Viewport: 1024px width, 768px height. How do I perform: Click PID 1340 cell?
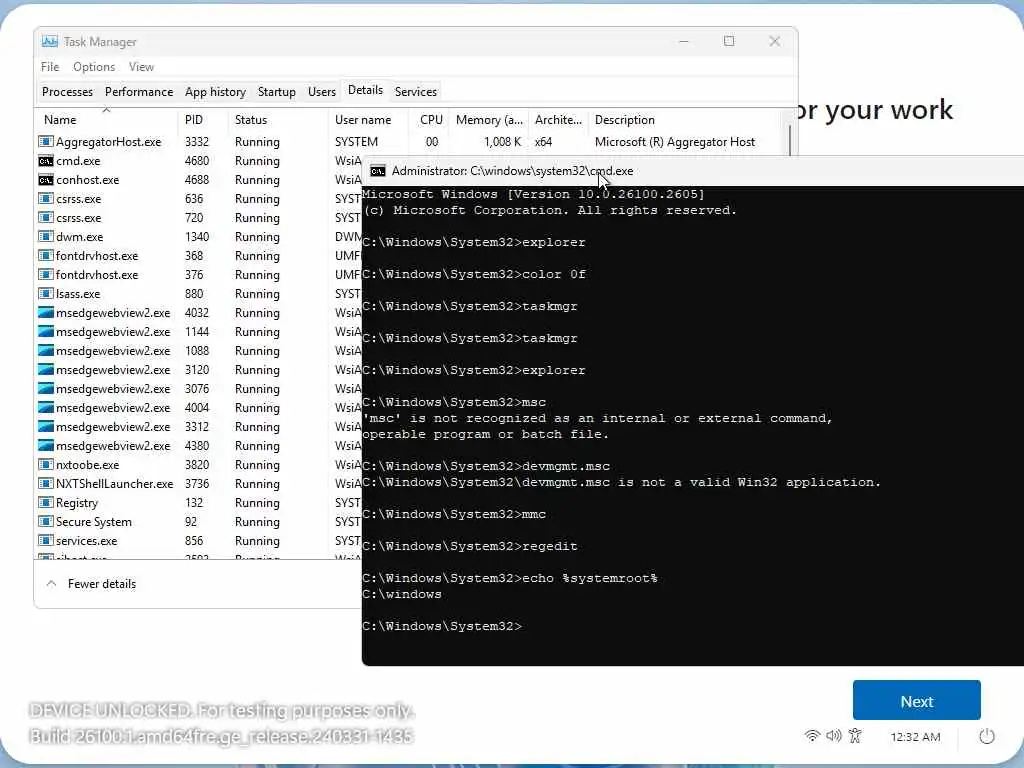point(197,236)
